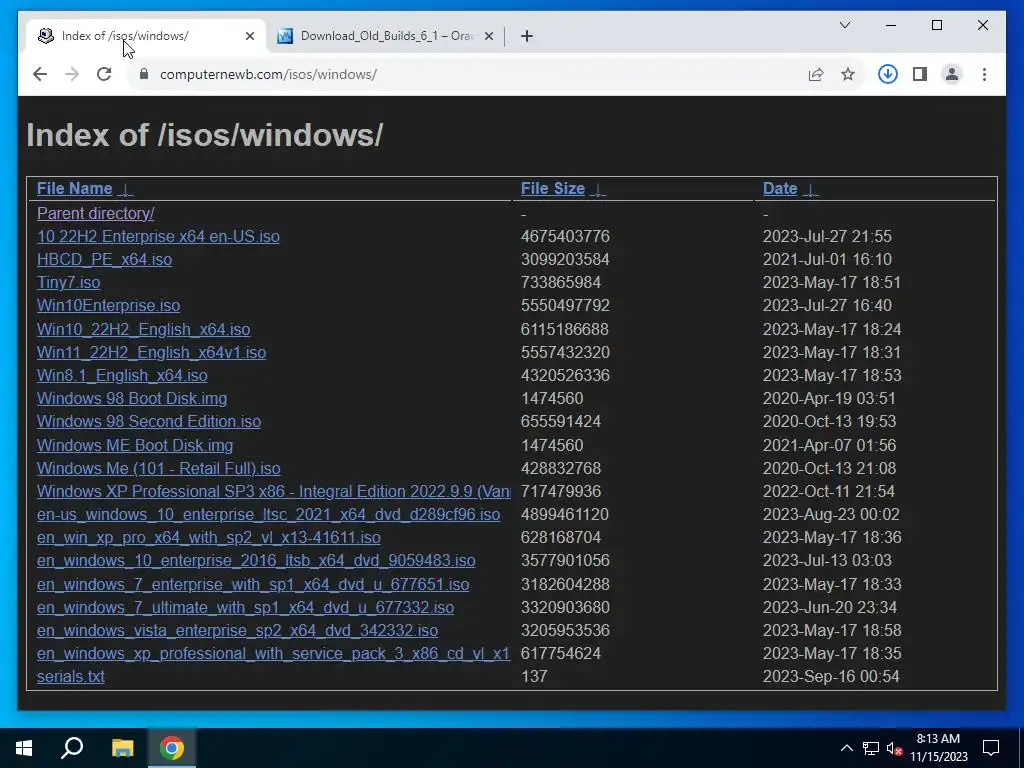Download Win10_22H2_English_x64.iso
Screen dimensions: 1024x768
pyautogui.click(x=144, y=329)
